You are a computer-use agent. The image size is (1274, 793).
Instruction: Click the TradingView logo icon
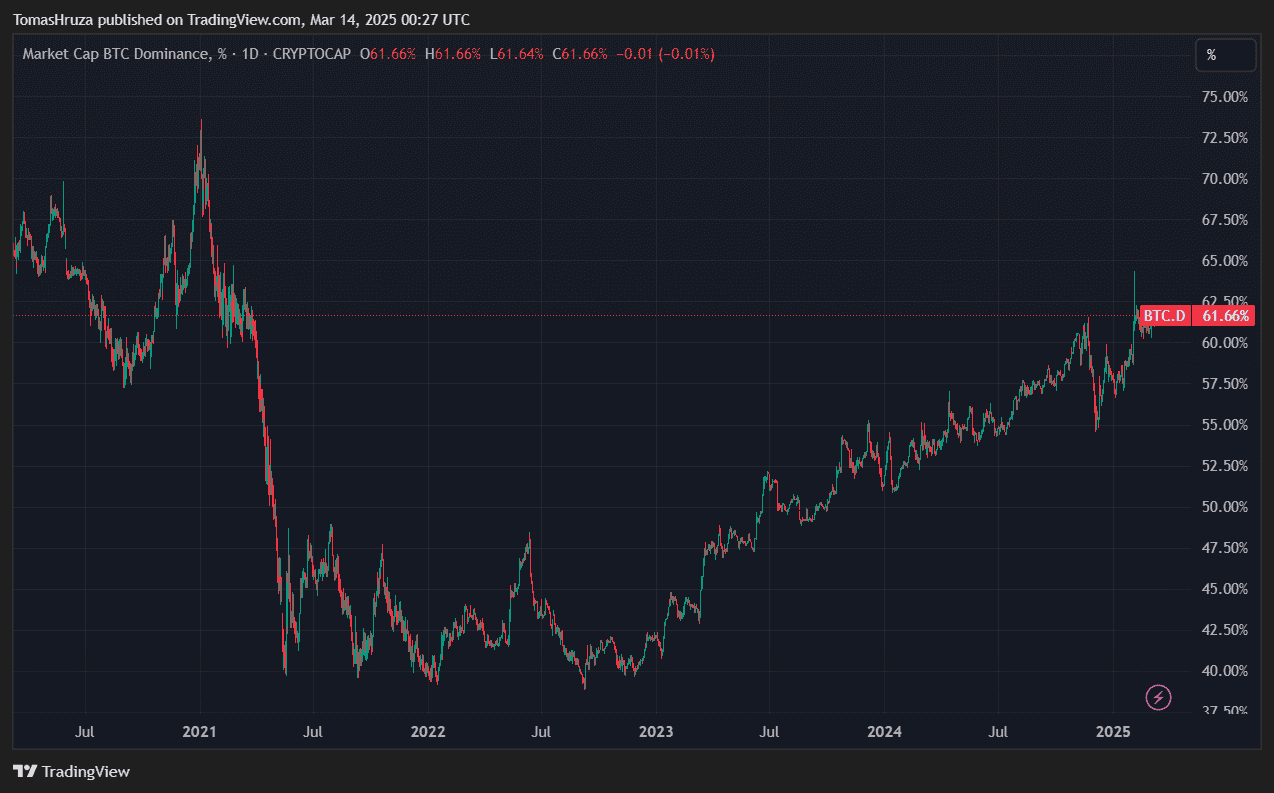coord(25,771)
